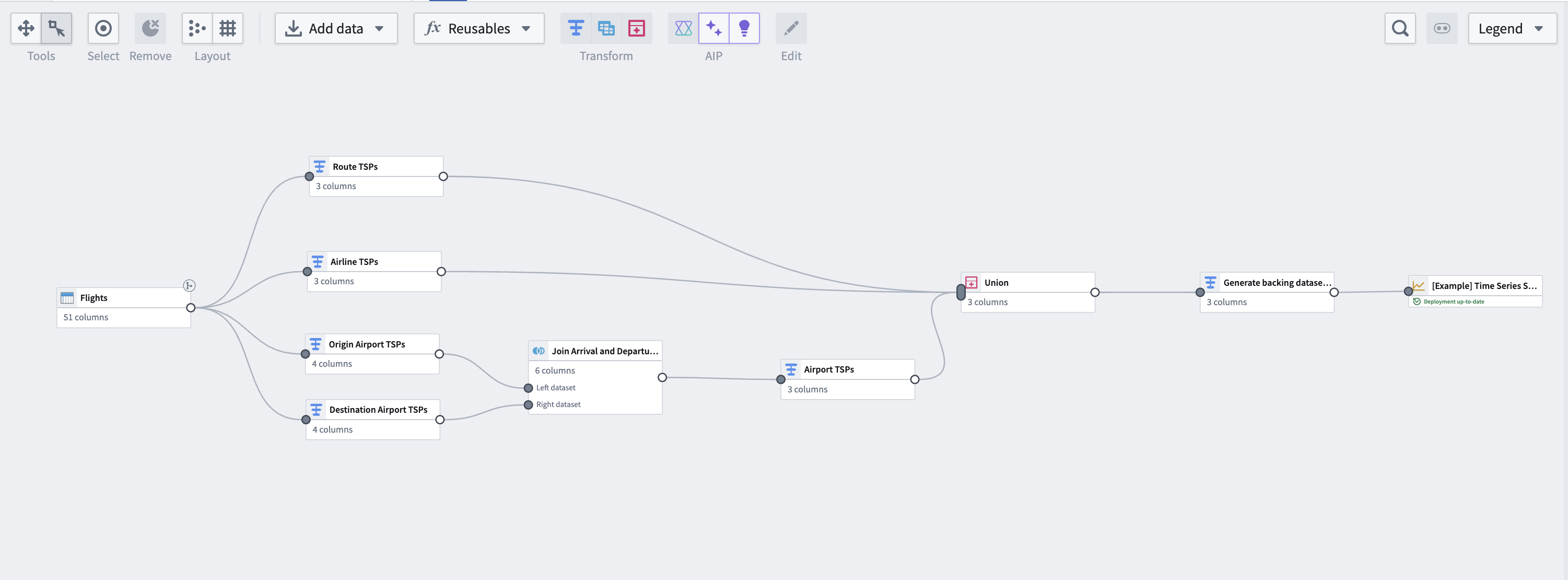The width and height of the screenshot is (1568, 580).
Task: Click the Union node's output port
Action: point(1095,293)
